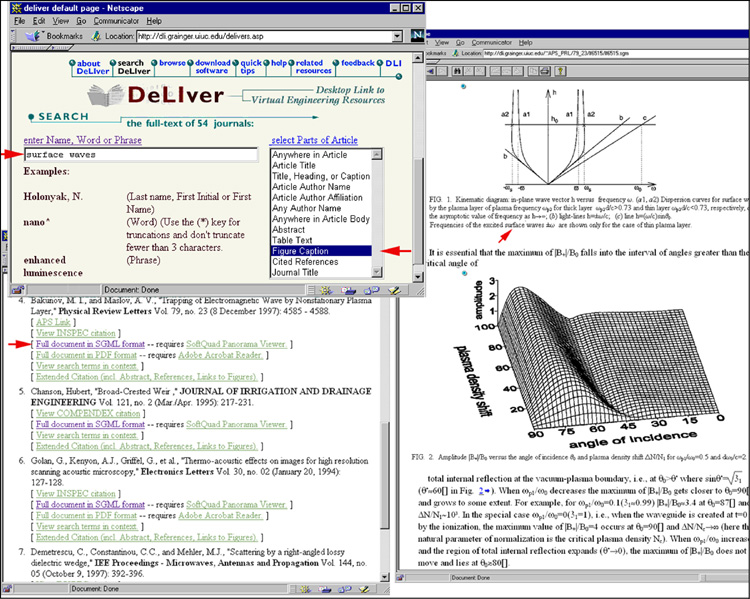Open APS Link under result 4

click(53, 322)
